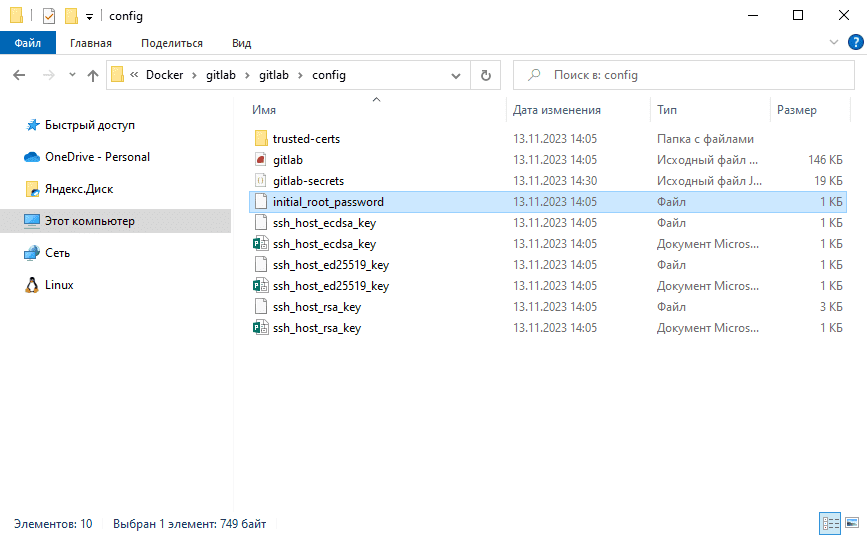Open Help via the blue question icon
This screenshot has height=535, width=867.
[855, 42]
